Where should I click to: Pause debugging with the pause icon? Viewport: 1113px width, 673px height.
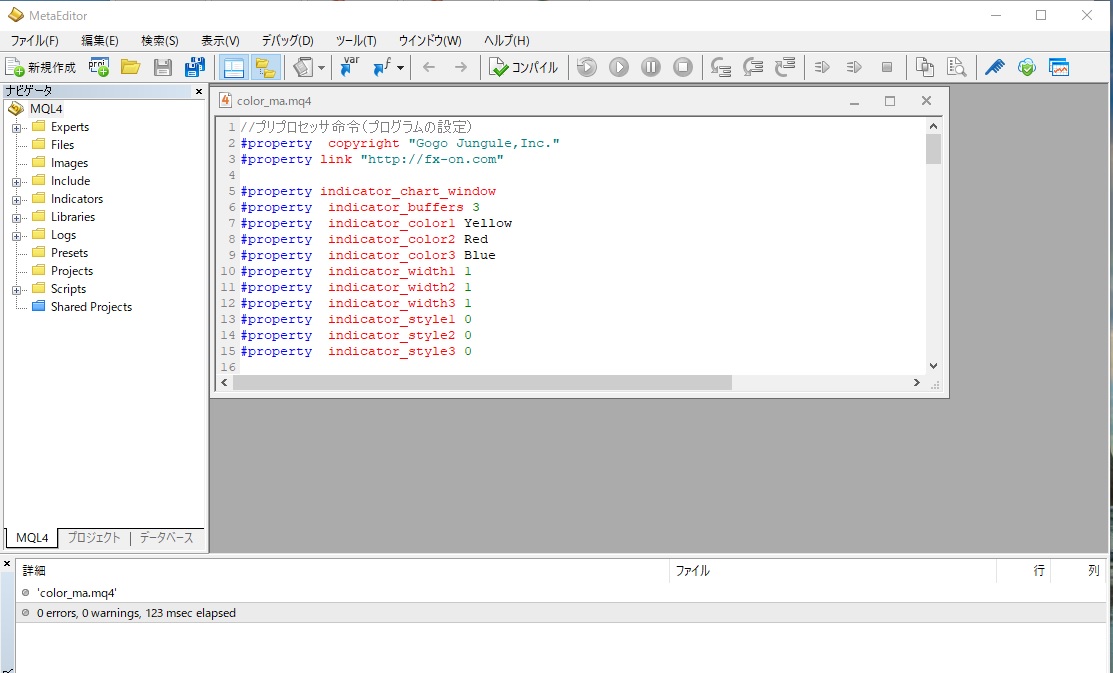click(x=651, y=67)
